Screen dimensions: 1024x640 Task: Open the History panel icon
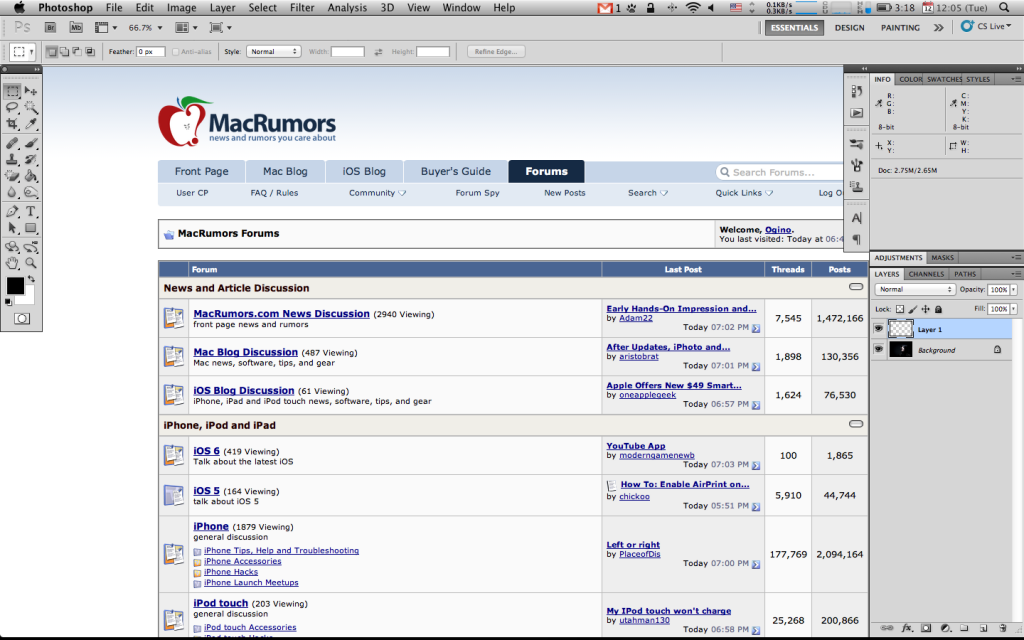point(856,91)
